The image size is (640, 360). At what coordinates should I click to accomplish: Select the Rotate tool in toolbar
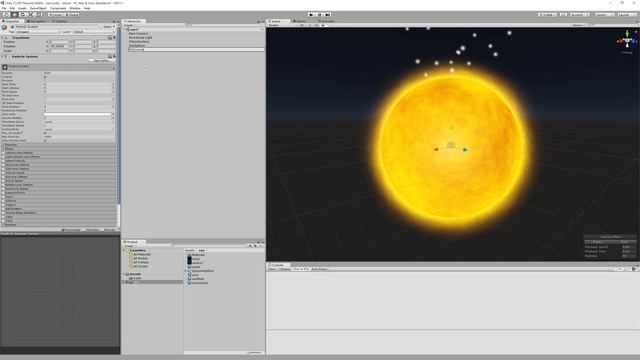(23, 15)
